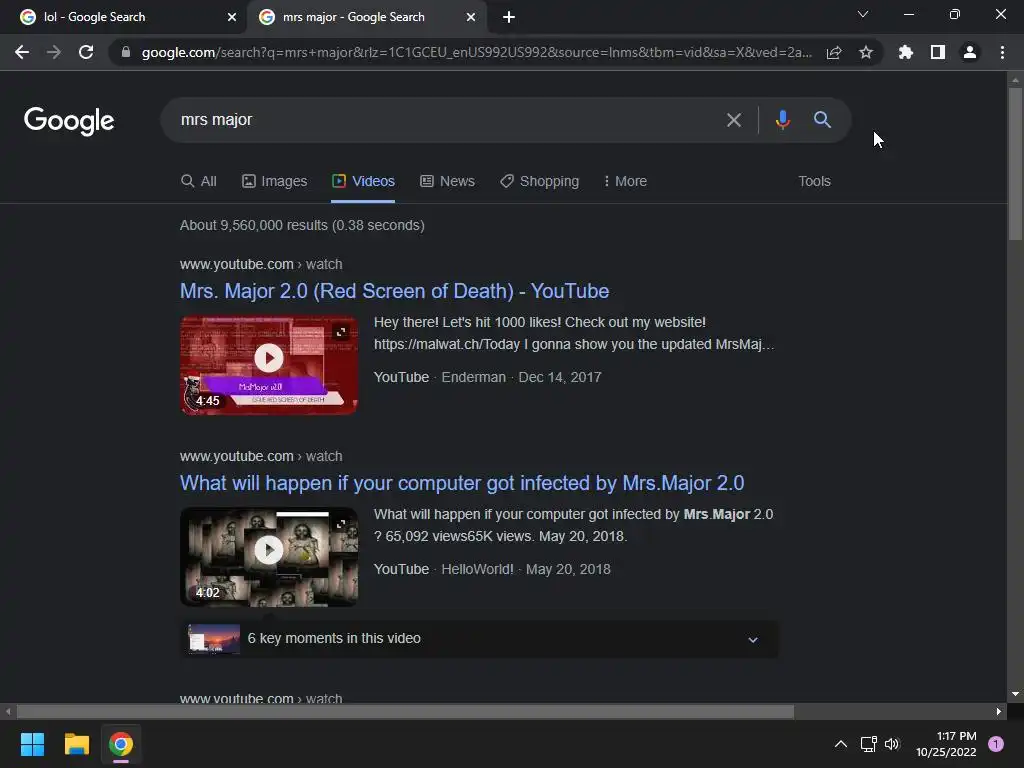Open network status tray icon
The width and height of the screenshot is (1024, 768).
point(868,744)
